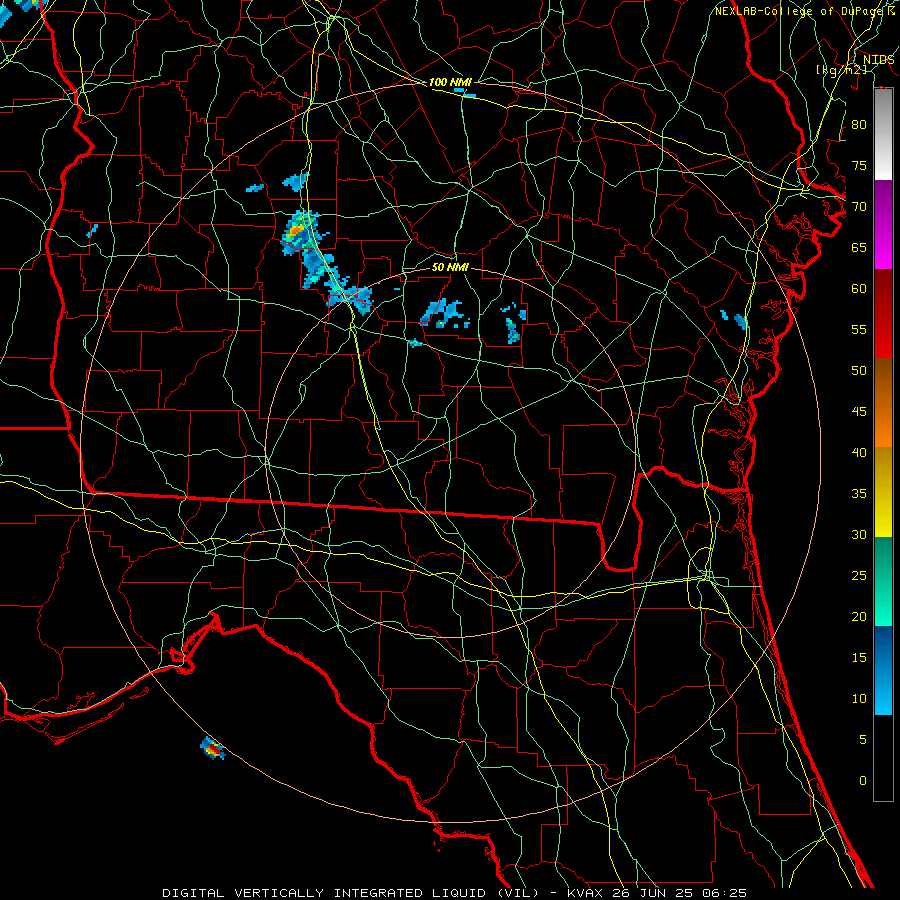This screenshot has width=900, height=900.
Task: Click the 15 value on the scale
Action: (859, 658)
